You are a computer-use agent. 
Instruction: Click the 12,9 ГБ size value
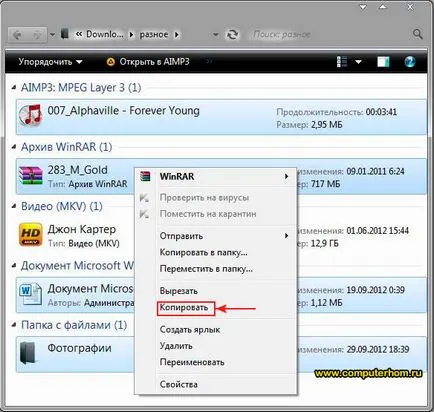coord(325,244)
